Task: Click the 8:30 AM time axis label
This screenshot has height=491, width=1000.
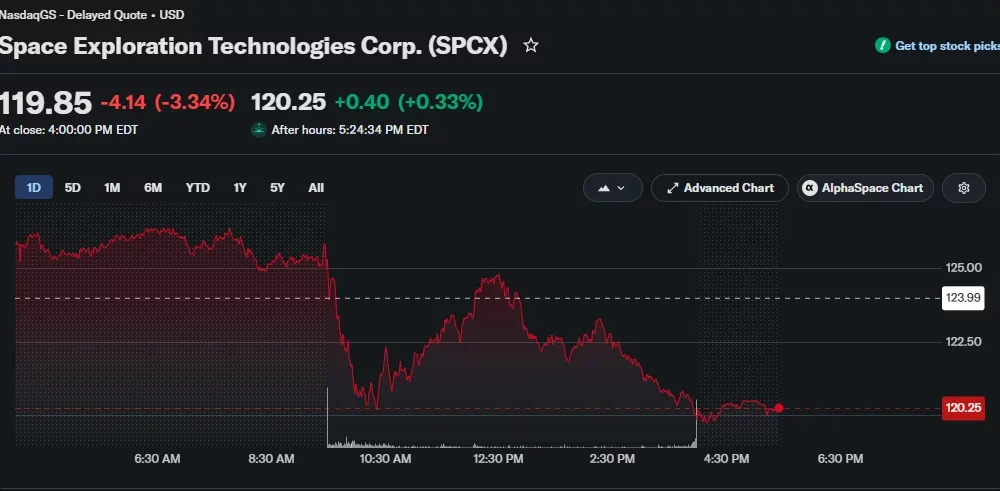Action: coord(272,458)
